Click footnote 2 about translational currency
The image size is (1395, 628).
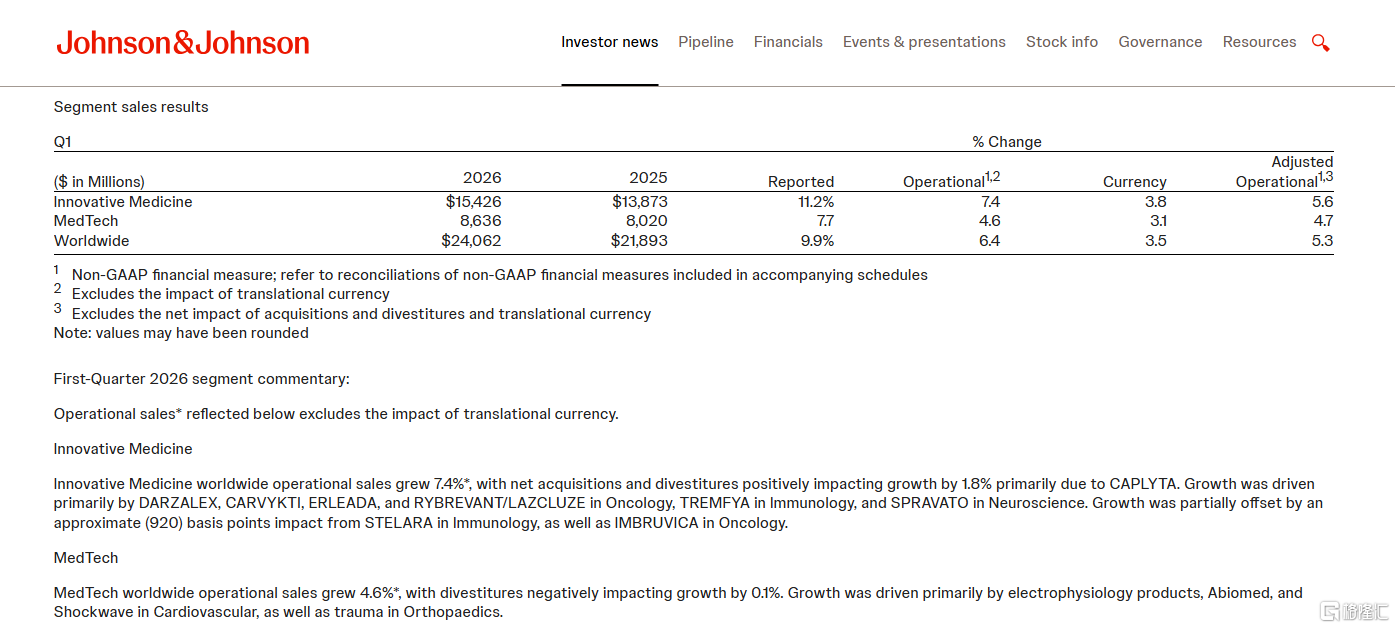222,294
